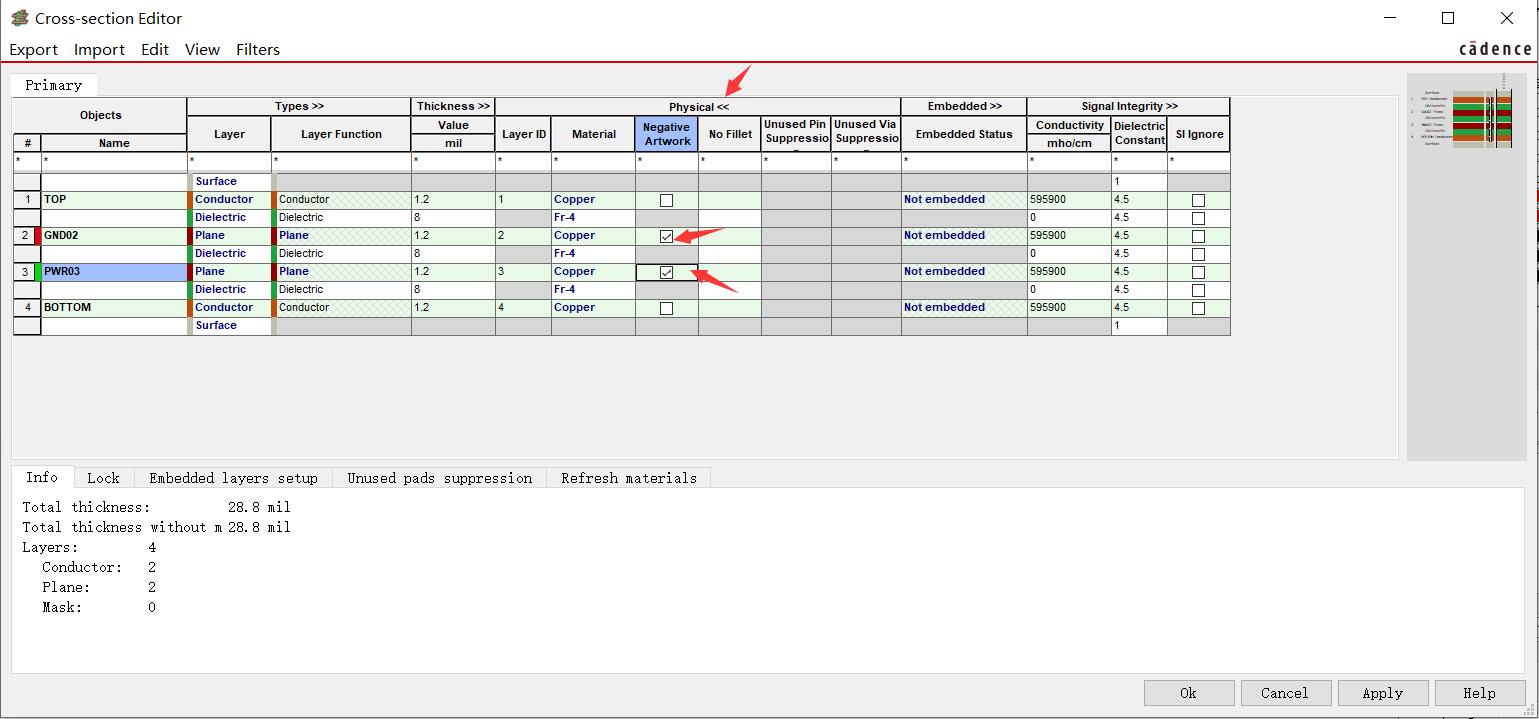Enable SI Ignore for PWR03 layer
1539x719 pixels.
click(x=1198, y=272)
